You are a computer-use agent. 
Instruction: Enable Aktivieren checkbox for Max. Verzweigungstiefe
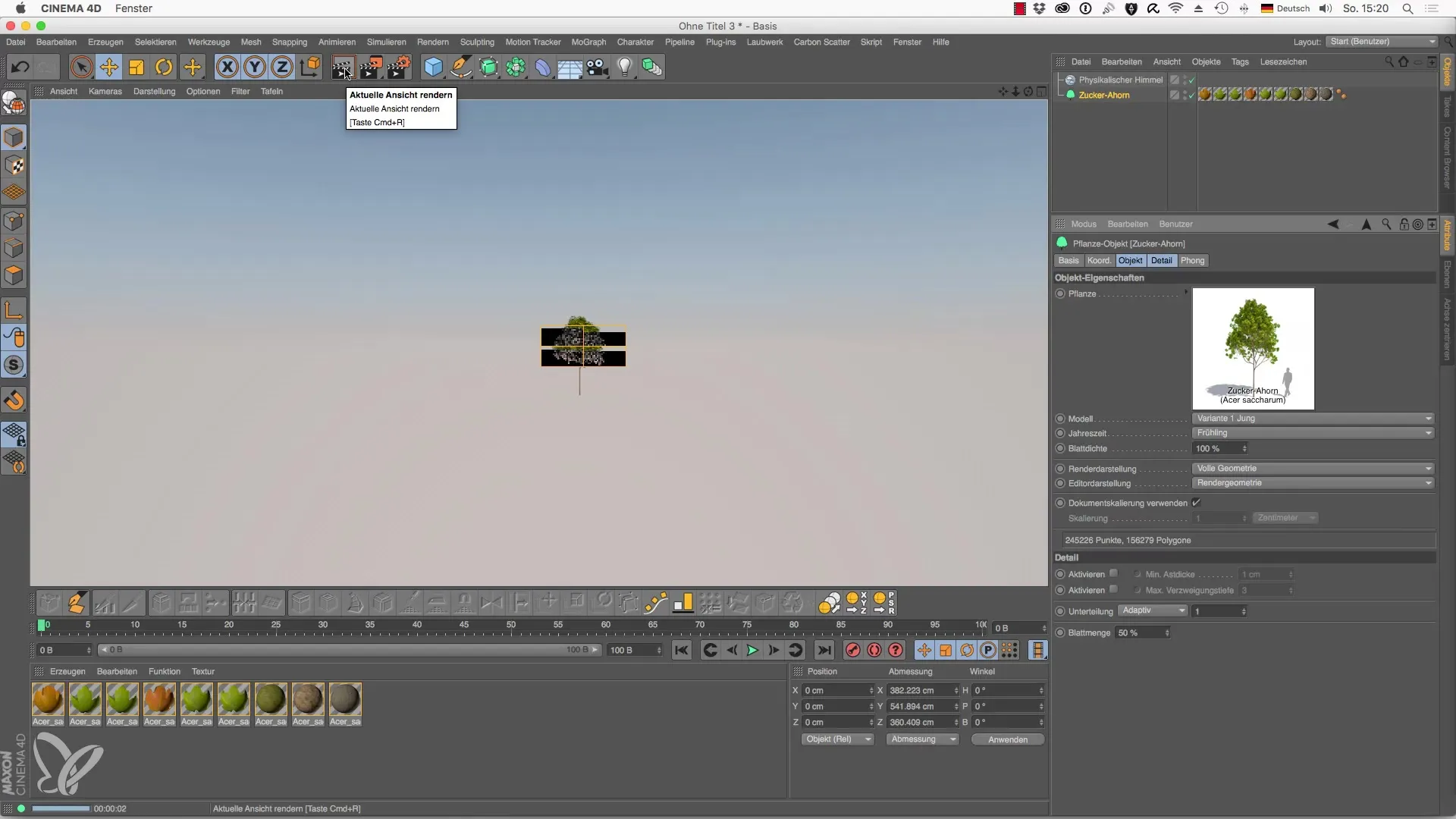click(x=1113, y=589)
